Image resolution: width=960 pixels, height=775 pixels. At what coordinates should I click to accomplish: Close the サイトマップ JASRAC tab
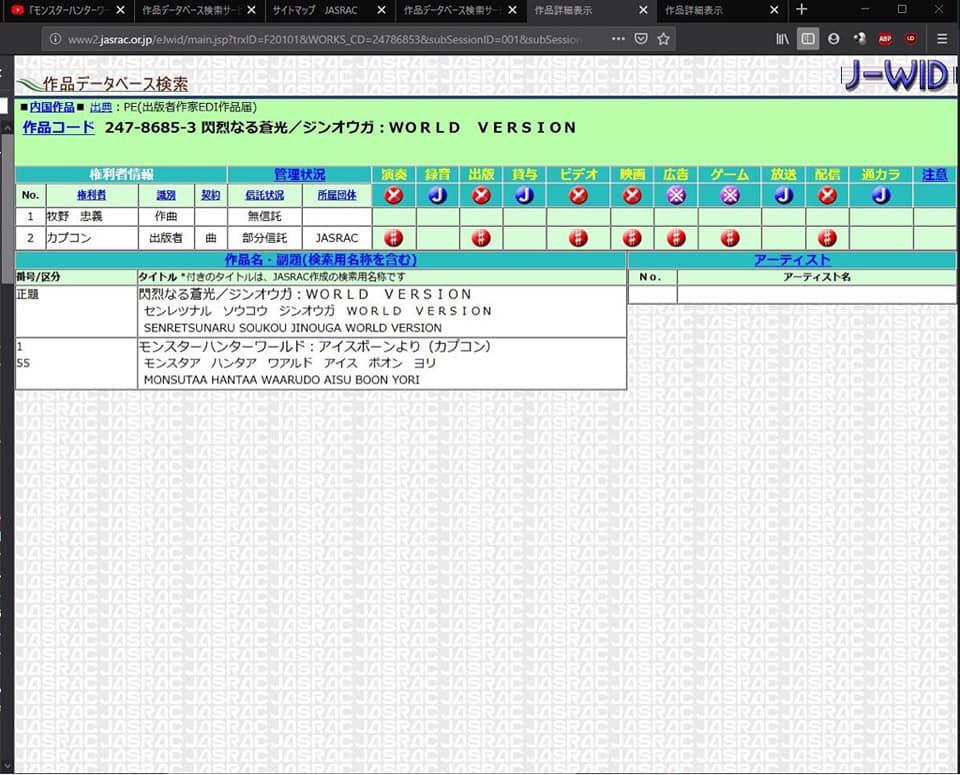point(381,10)
